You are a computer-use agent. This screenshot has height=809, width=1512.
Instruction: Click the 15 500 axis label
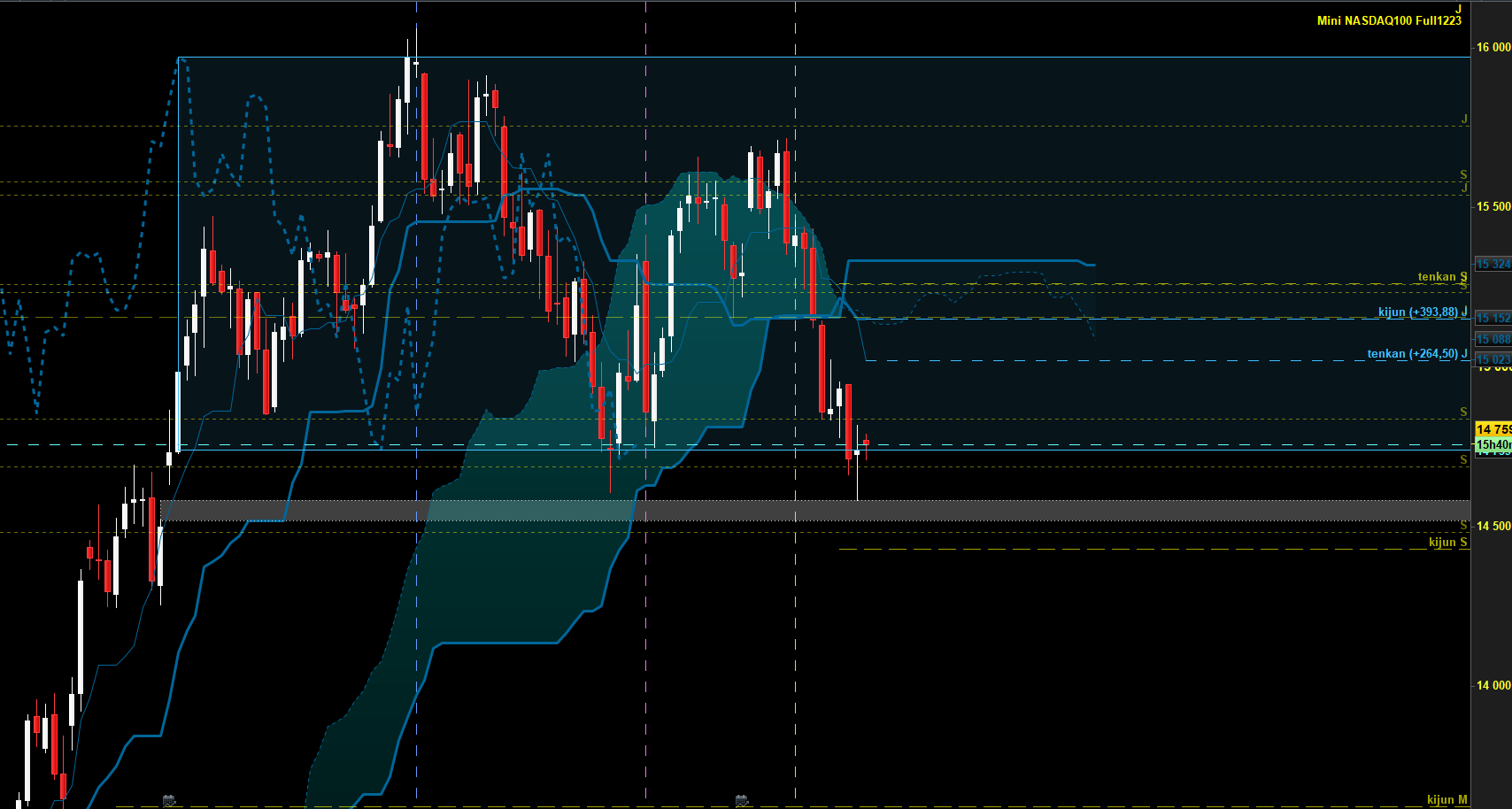coord(1493,206)
